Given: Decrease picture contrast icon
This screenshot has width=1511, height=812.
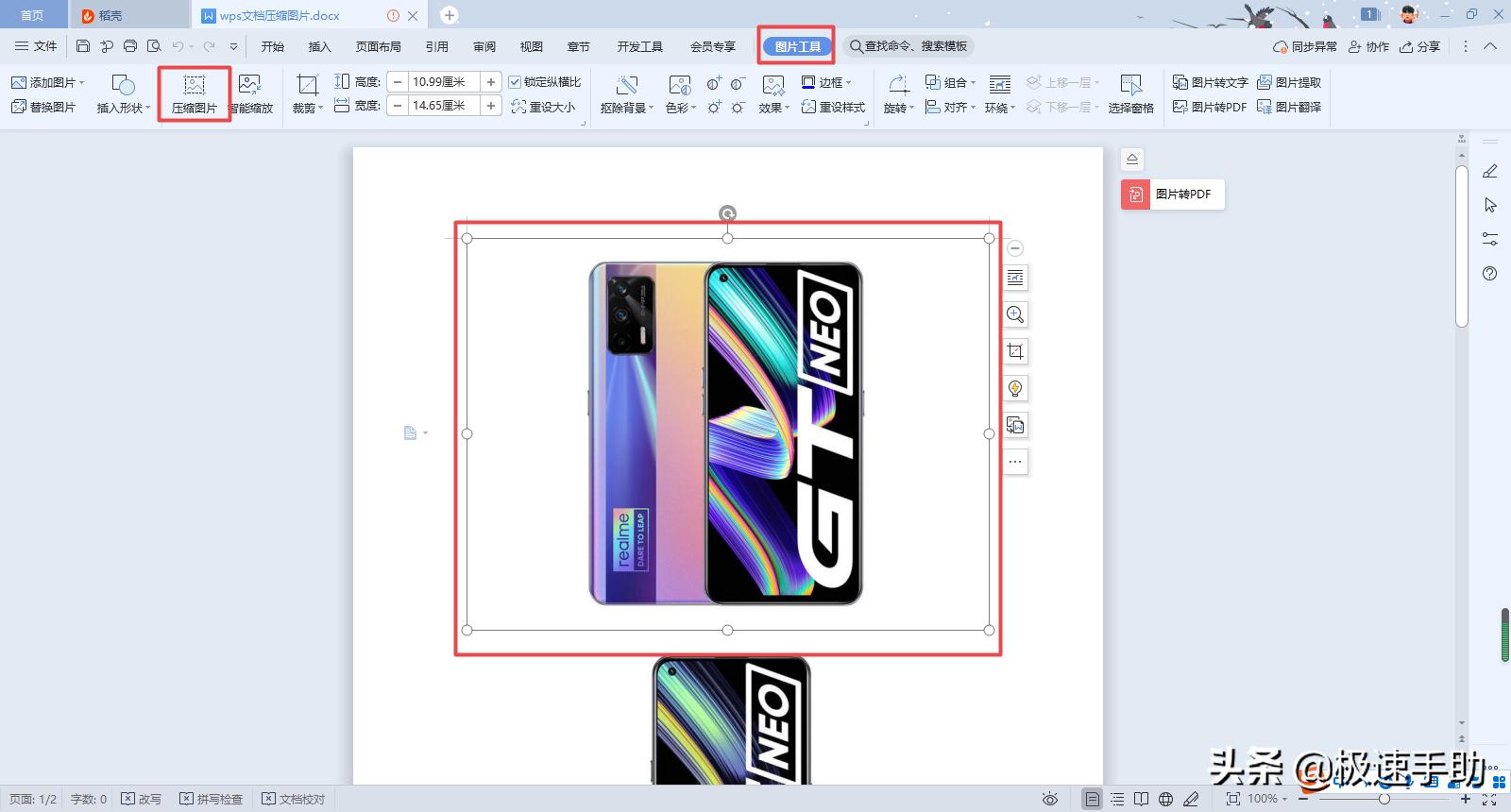Looking at the screenshot, I should 738,83.
